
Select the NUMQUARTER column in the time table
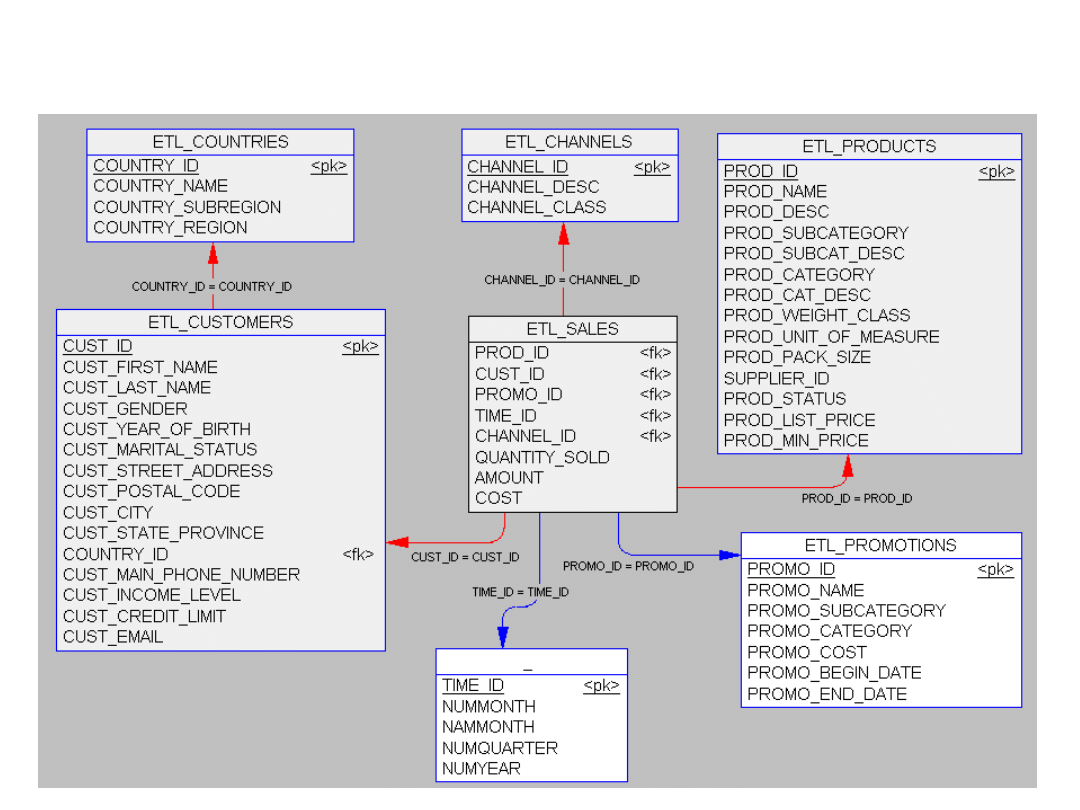pos(500,748)
